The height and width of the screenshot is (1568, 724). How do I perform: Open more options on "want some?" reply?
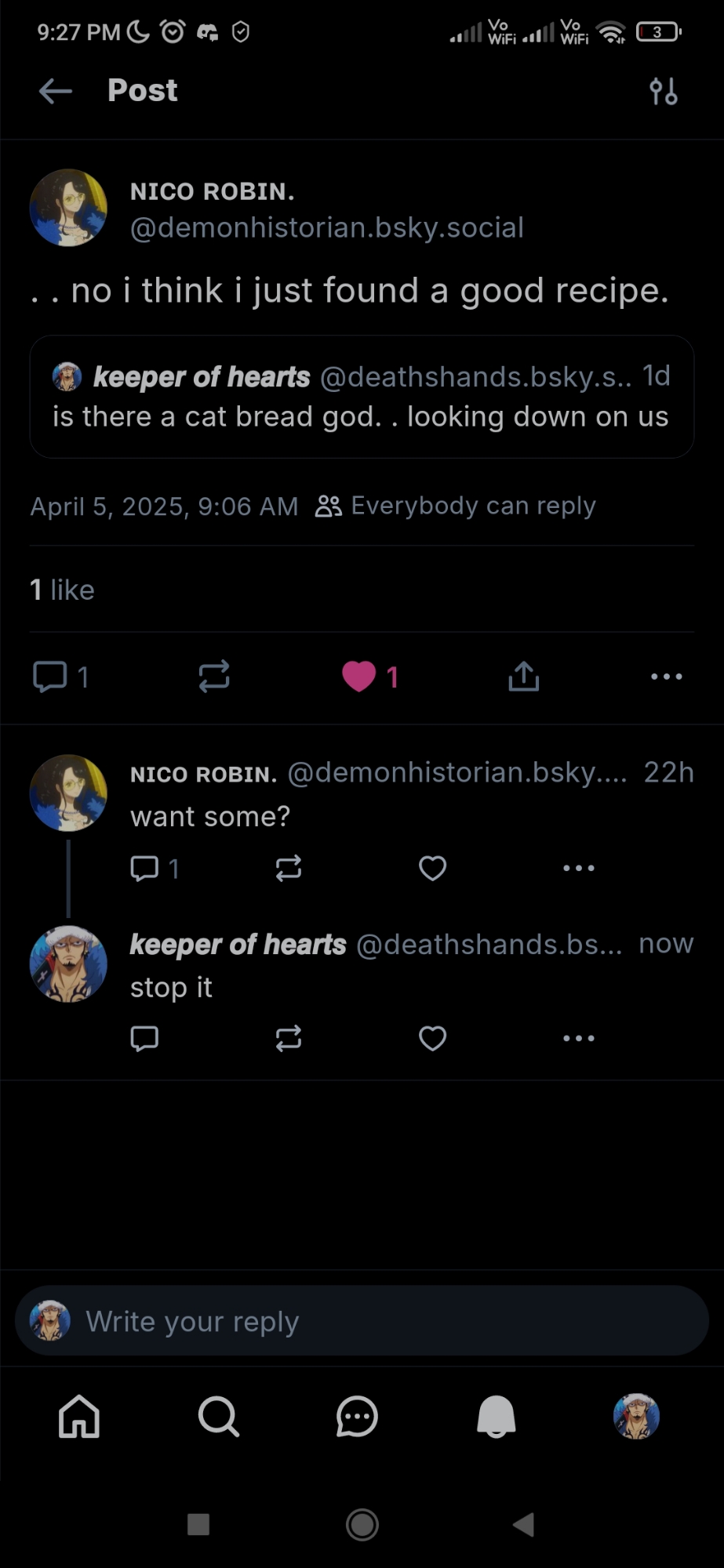(x=578, y=868)
